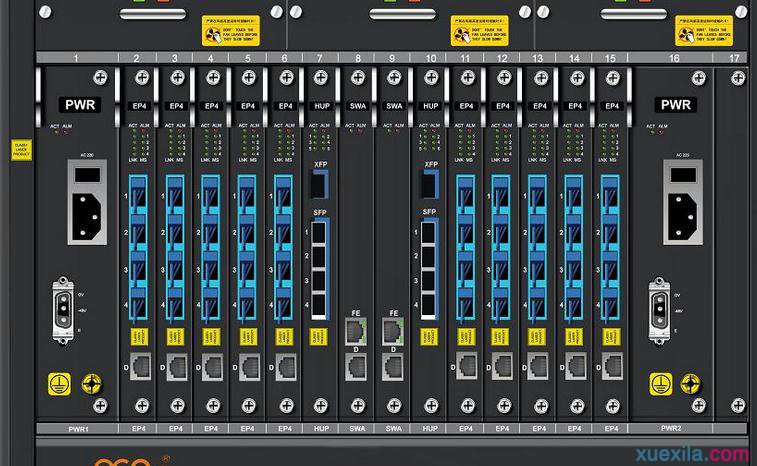Click the PWR2 label at the bottom
The image size is (757, 466).
coord(673,428)
